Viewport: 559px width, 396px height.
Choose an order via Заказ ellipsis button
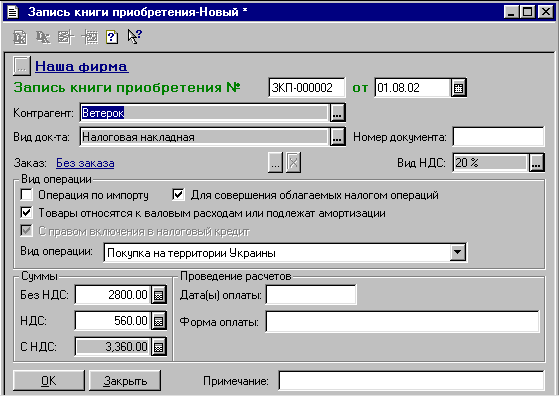pos(275,163)
